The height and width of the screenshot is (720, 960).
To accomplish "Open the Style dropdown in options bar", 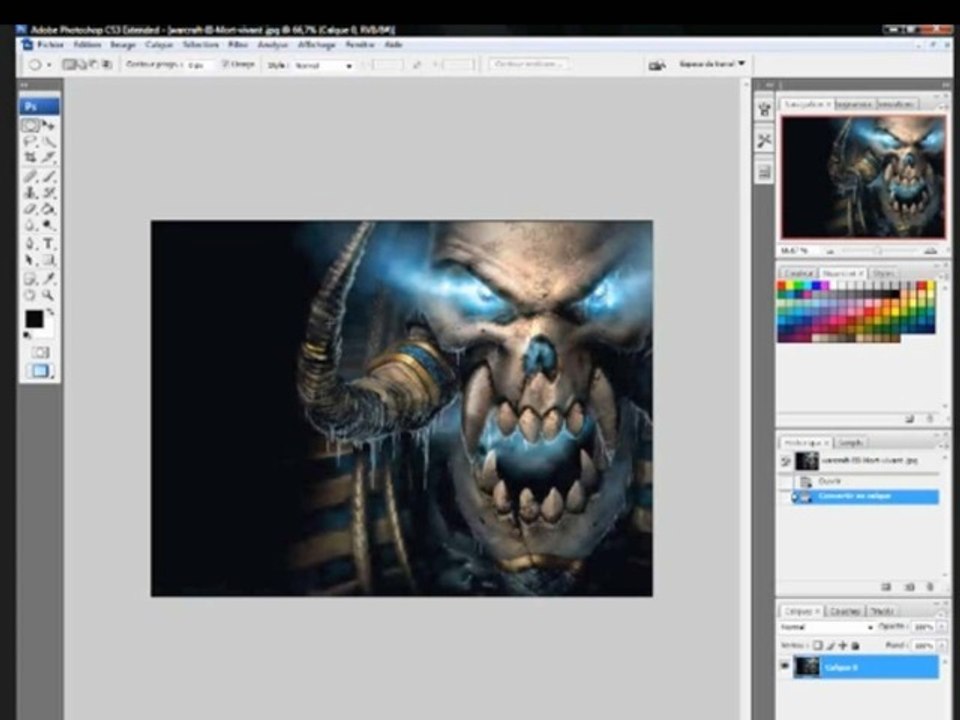I will 324,66.
